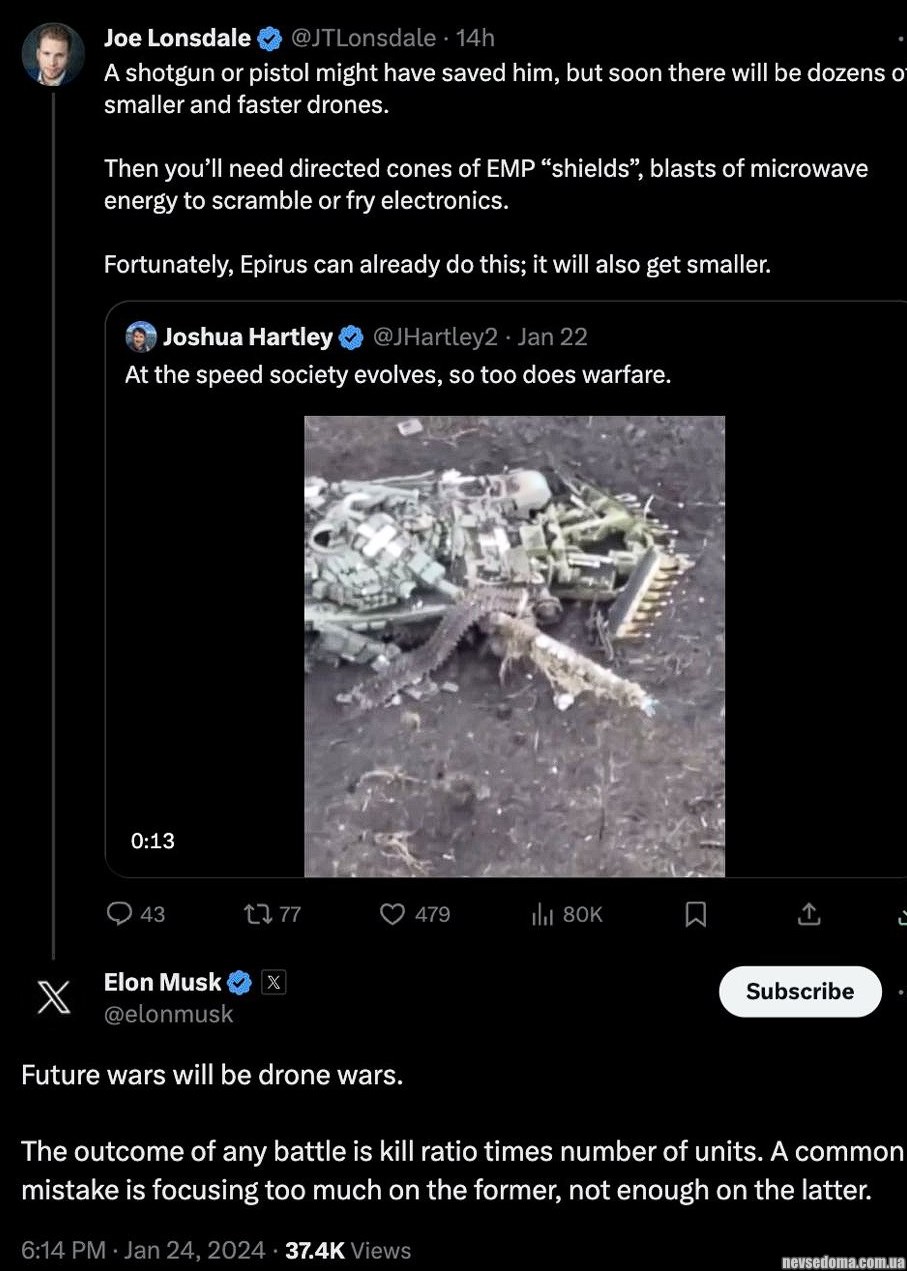Click the share upload icon
The image size is (907, 1271).
point(809,914)
